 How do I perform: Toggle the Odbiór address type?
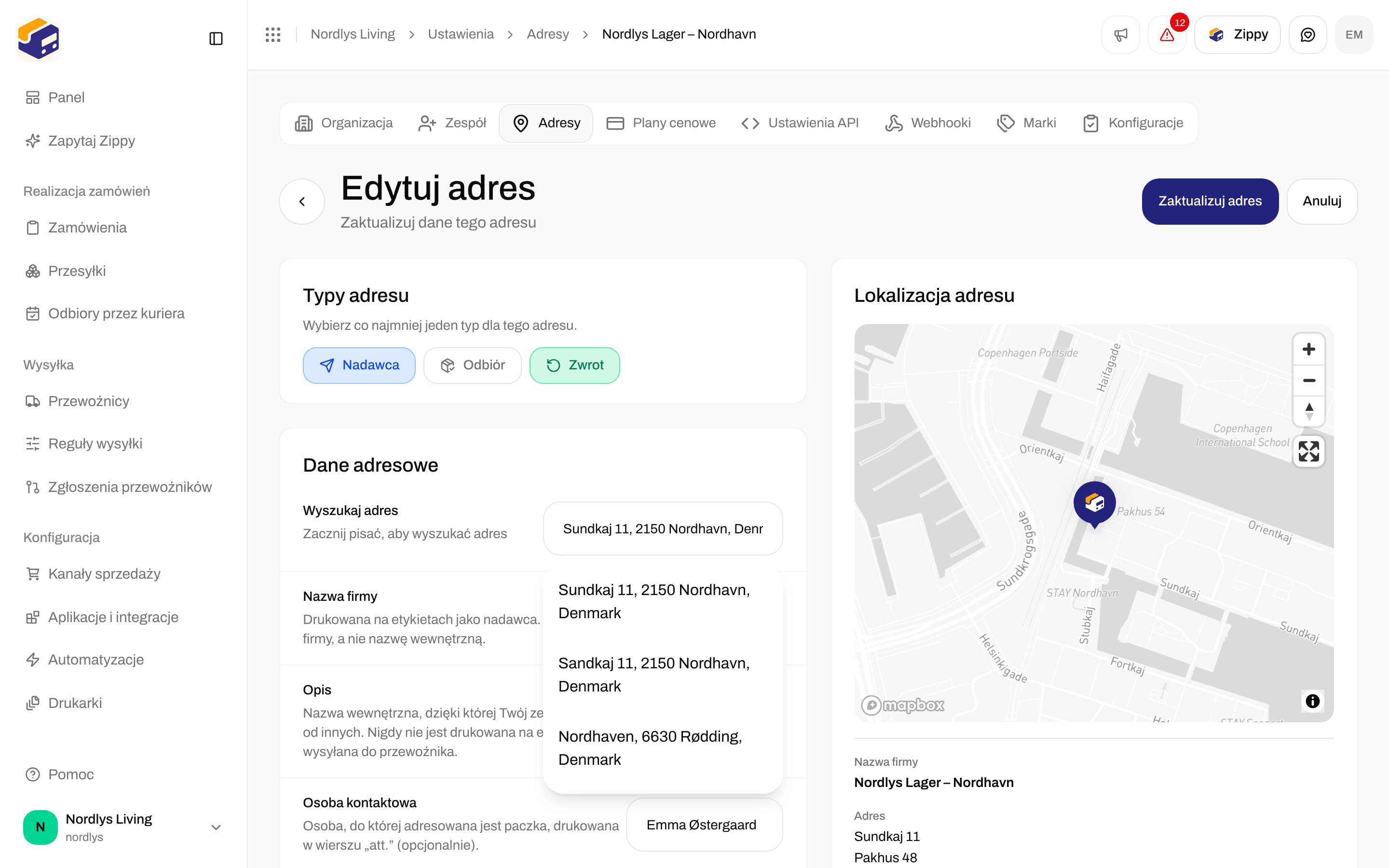click(x=472, y=365)
